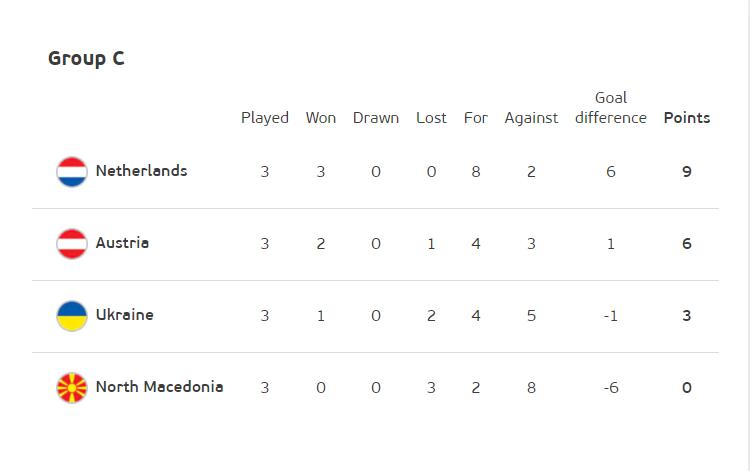
Task: Click the Against column header
Action: click(531, 118)
